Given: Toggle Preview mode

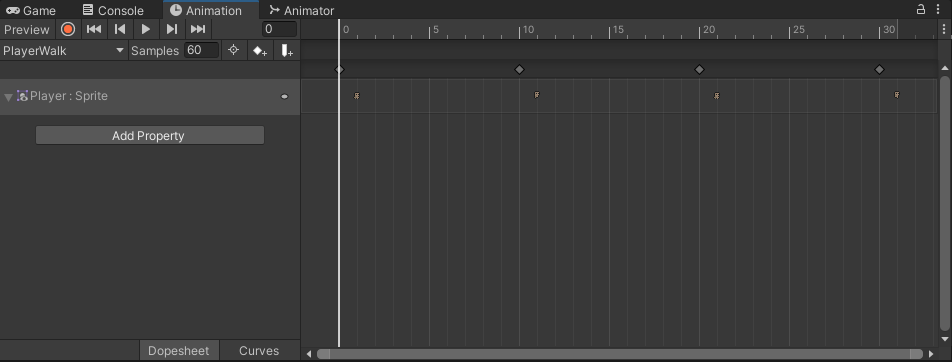Looking at the screenshot, I should tap(27, 29).
